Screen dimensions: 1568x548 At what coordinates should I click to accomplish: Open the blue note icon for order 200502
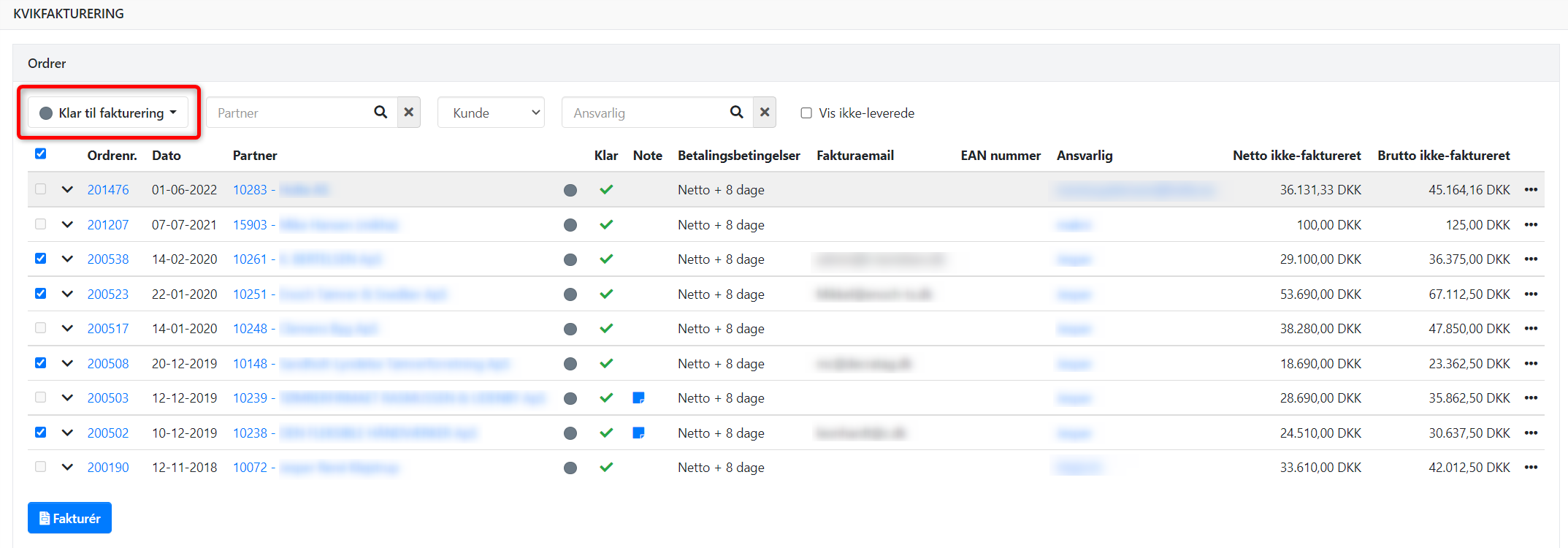point(638,433)
